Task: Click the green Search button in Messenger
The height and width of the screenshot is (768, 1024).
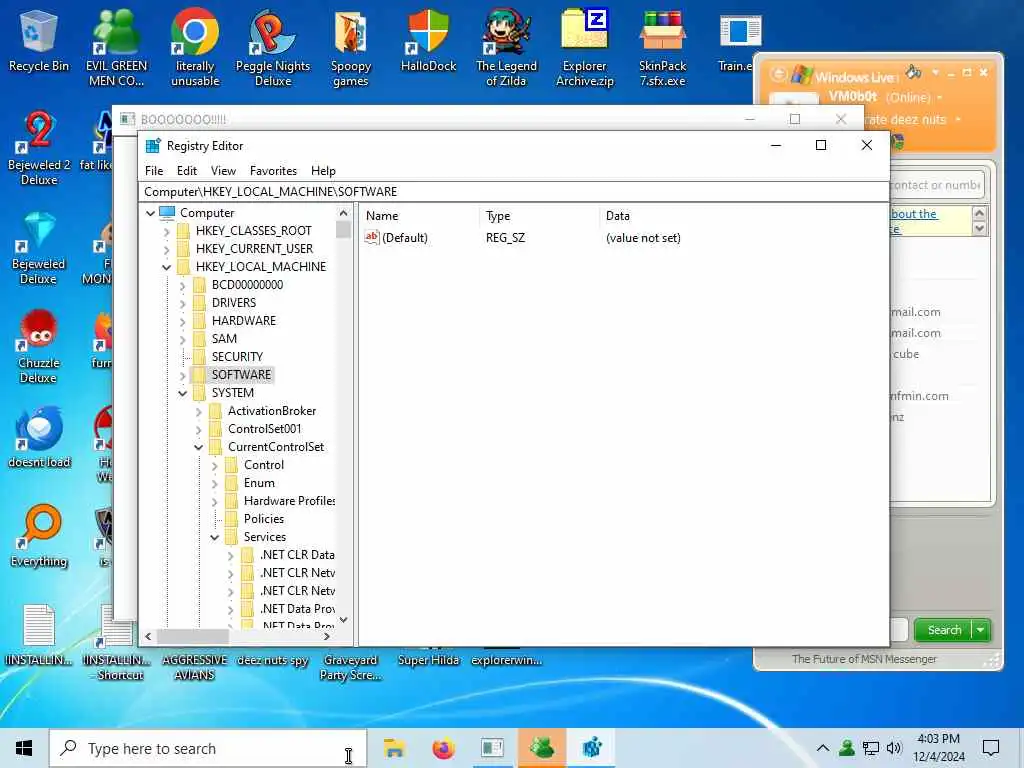Action: point(944,630)
